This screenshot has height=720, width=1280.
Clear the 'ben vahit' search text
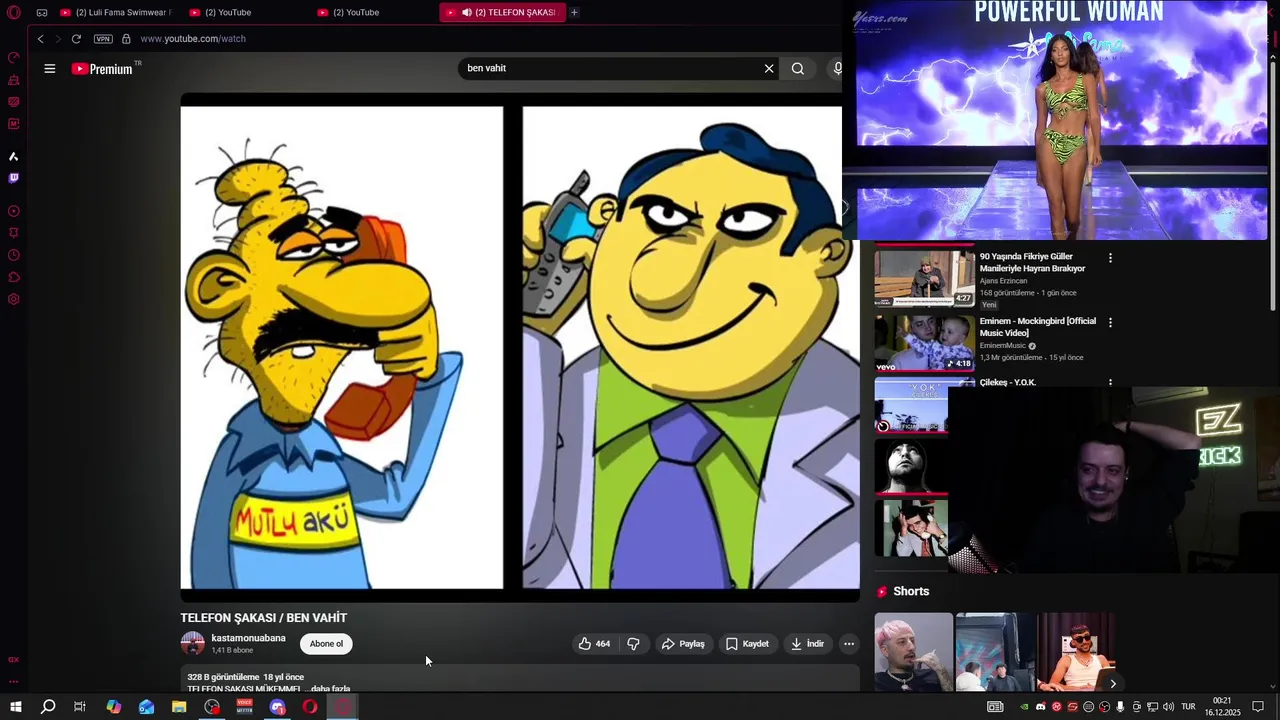coord(769,69)
